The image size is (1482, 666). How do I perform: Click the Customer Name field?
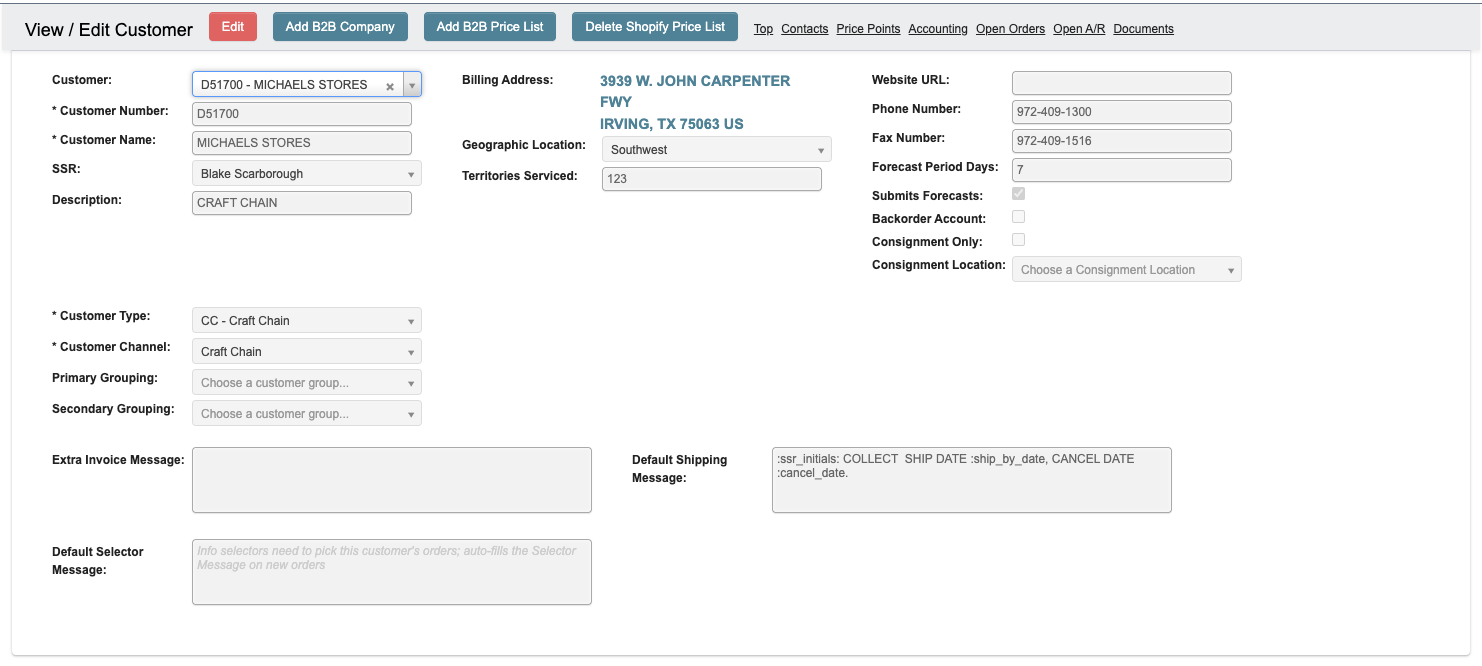point(302,143)
